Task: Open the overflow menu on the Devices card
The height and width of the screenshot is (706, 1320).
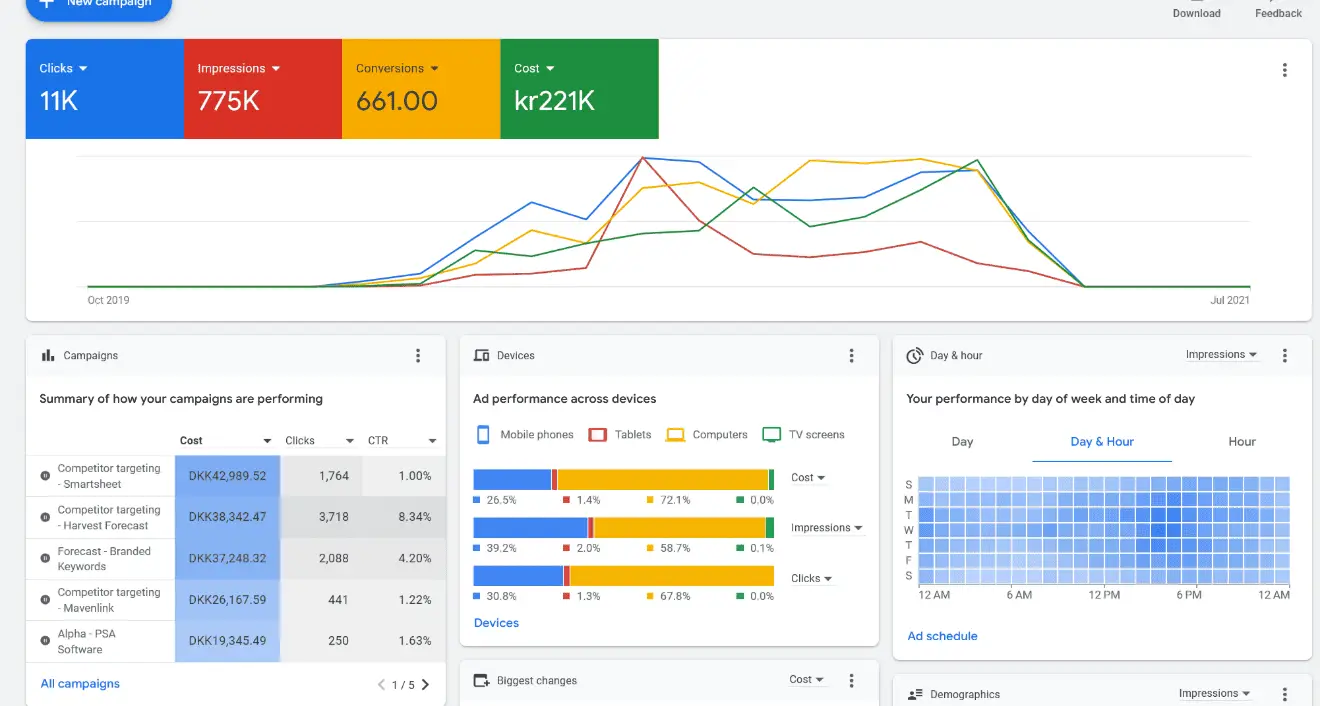Action: point(851,355)
